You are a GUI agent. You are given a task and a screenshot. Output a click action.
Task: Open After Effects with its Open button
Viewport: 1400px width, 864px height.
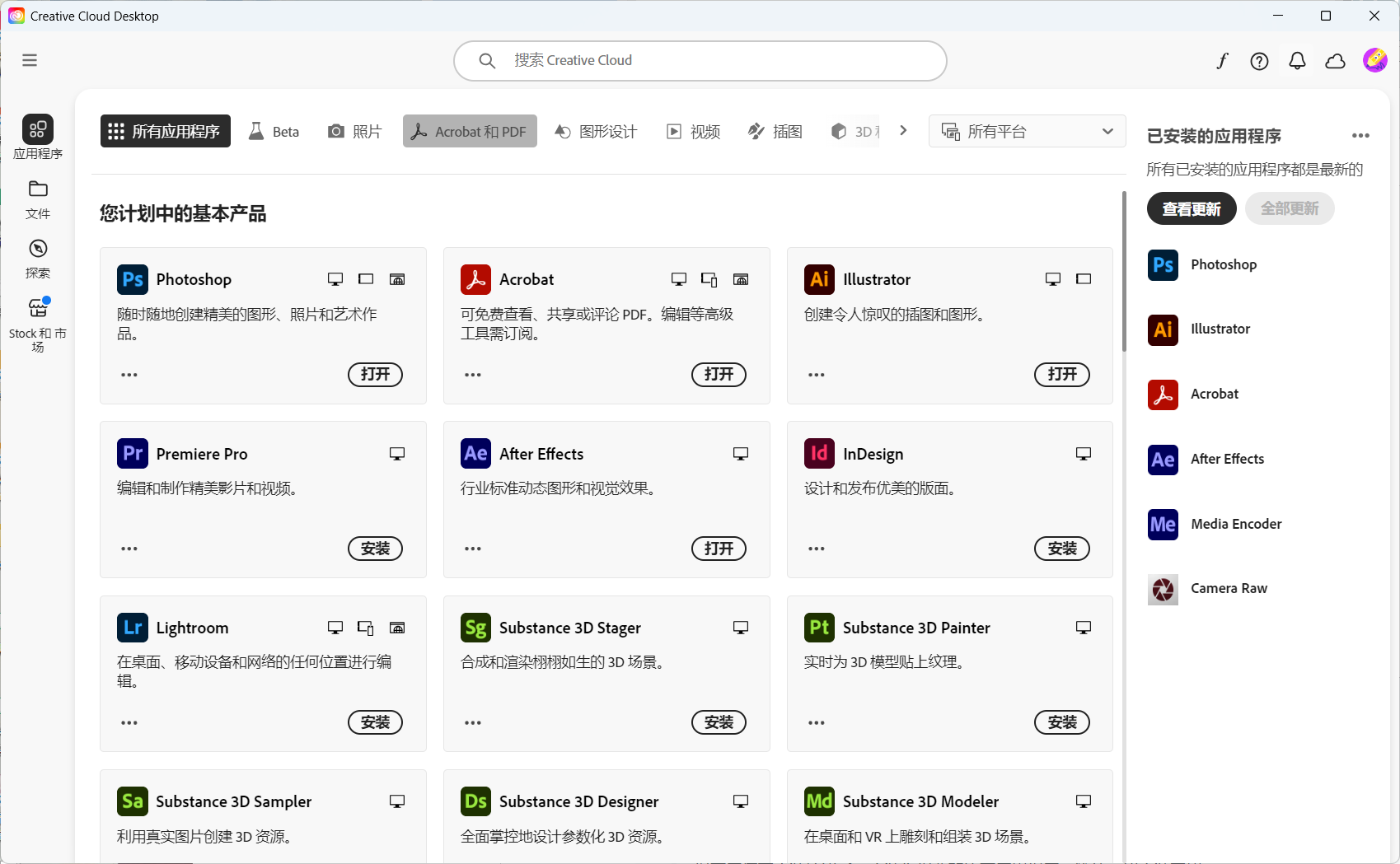click(x=719, y=549)
